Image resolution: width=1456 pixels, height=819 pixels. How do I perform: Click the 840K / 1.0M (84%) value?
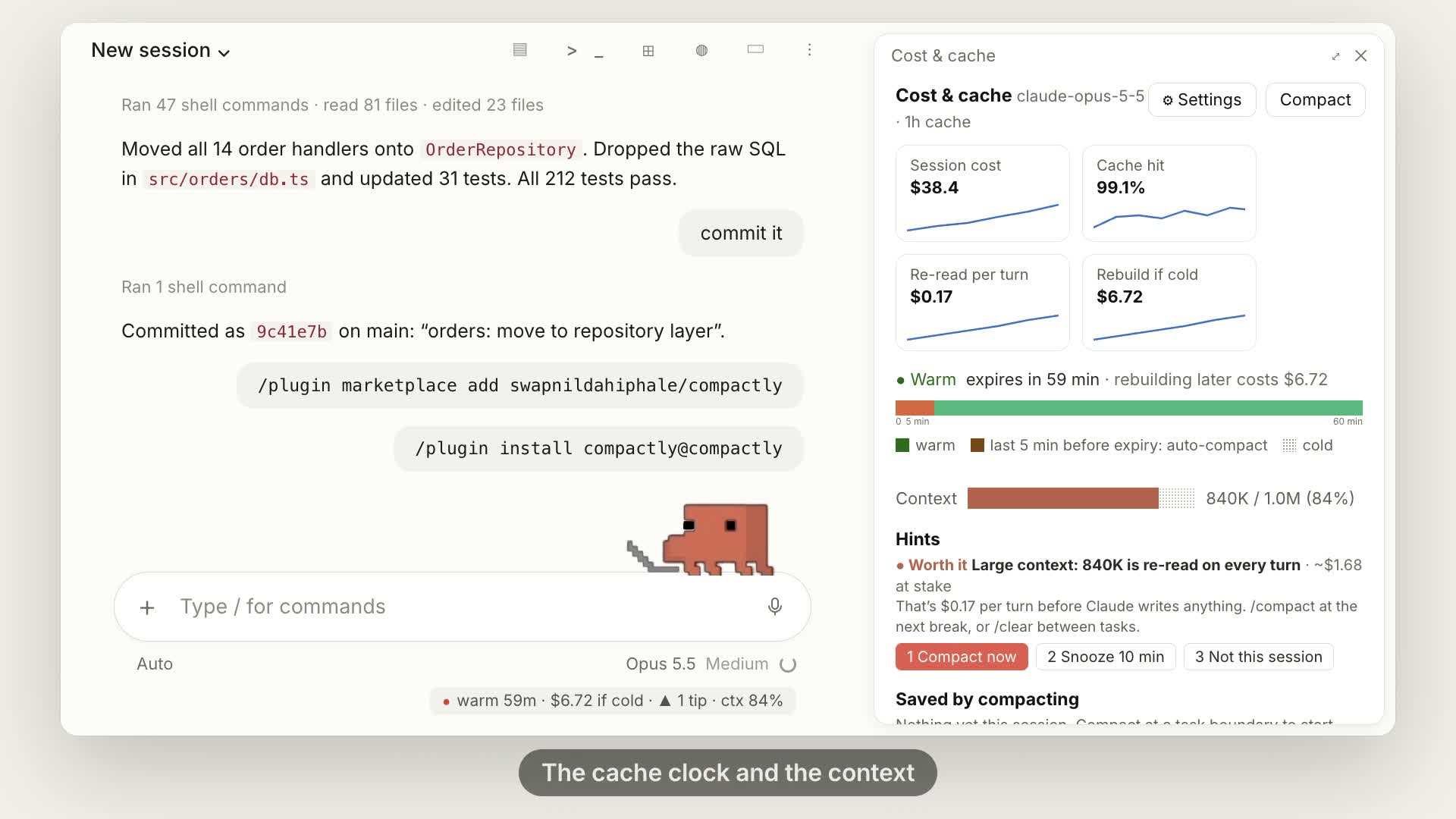(1280, 498)
